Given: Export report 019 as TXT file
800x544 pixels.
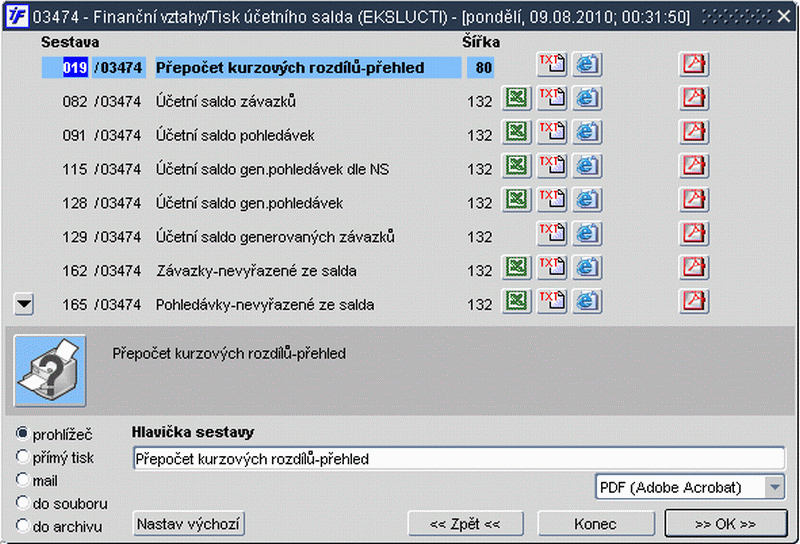Looking at the screenshot, I should pyautogui.click(x=552, y=65).
